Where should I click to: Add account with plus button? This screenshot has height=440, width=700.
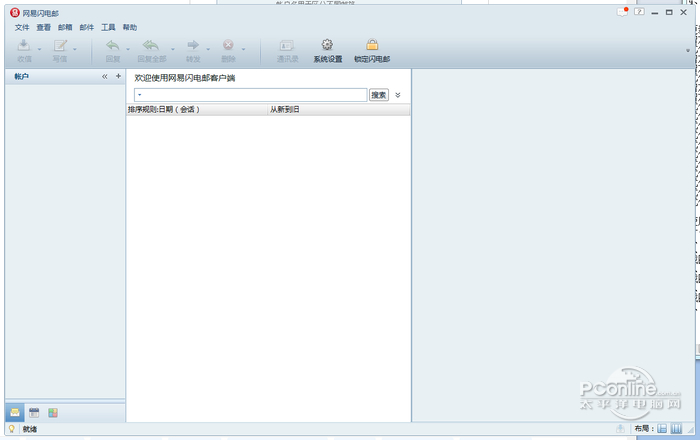(x=118, y=76)
